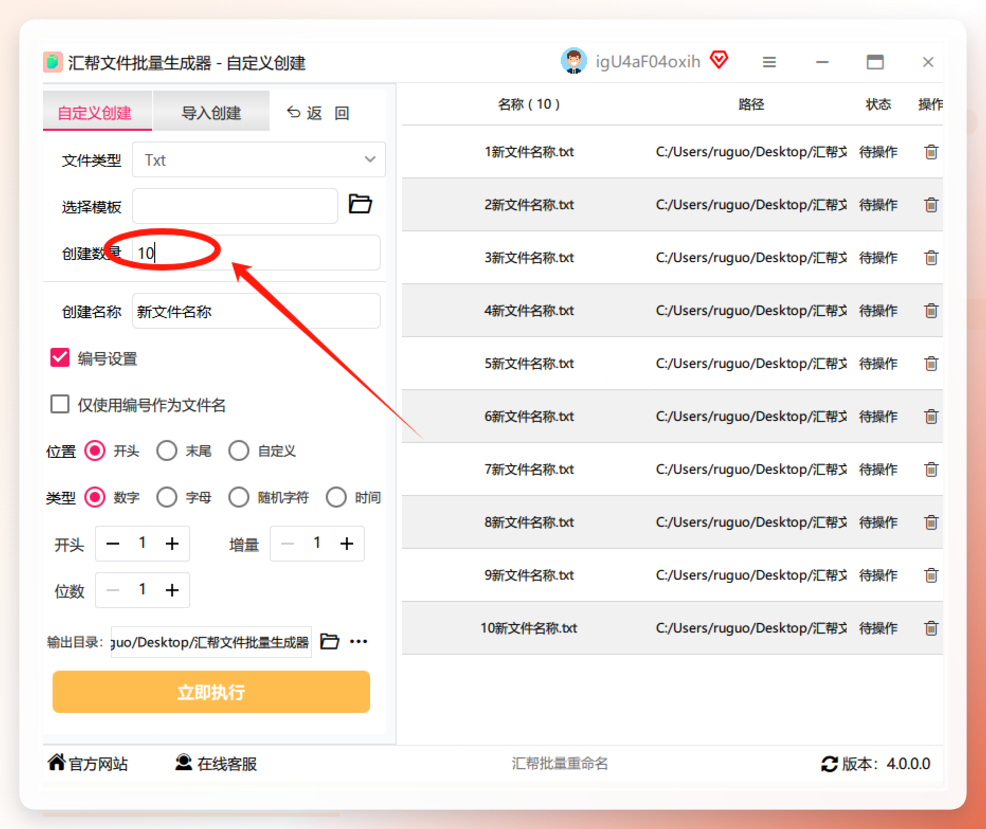986x829 pixels.
Task: Open output directory folder browser icon
Action: (x=330, y=641)
